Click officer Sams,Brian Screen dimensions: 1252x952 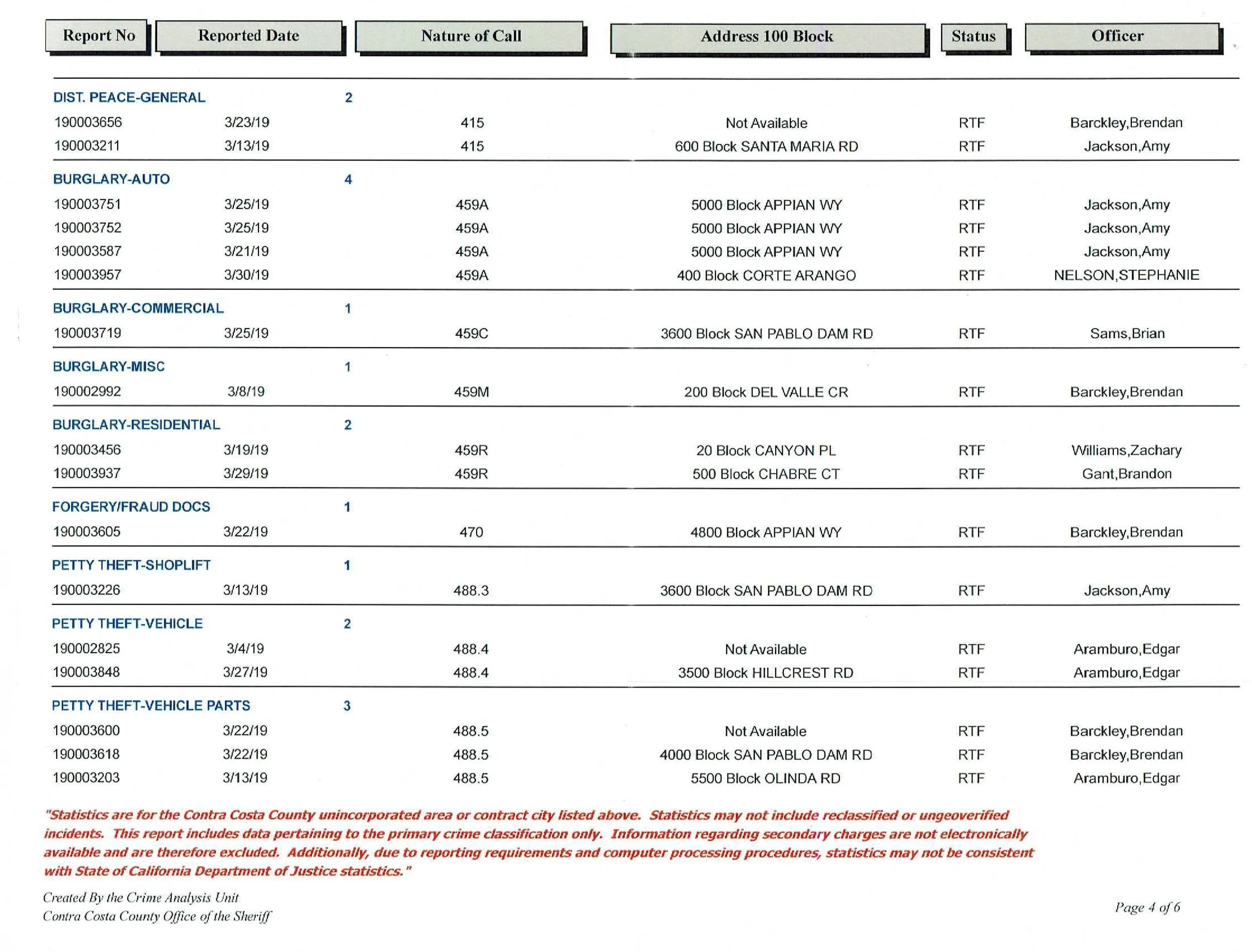(x=1127, y=334)
